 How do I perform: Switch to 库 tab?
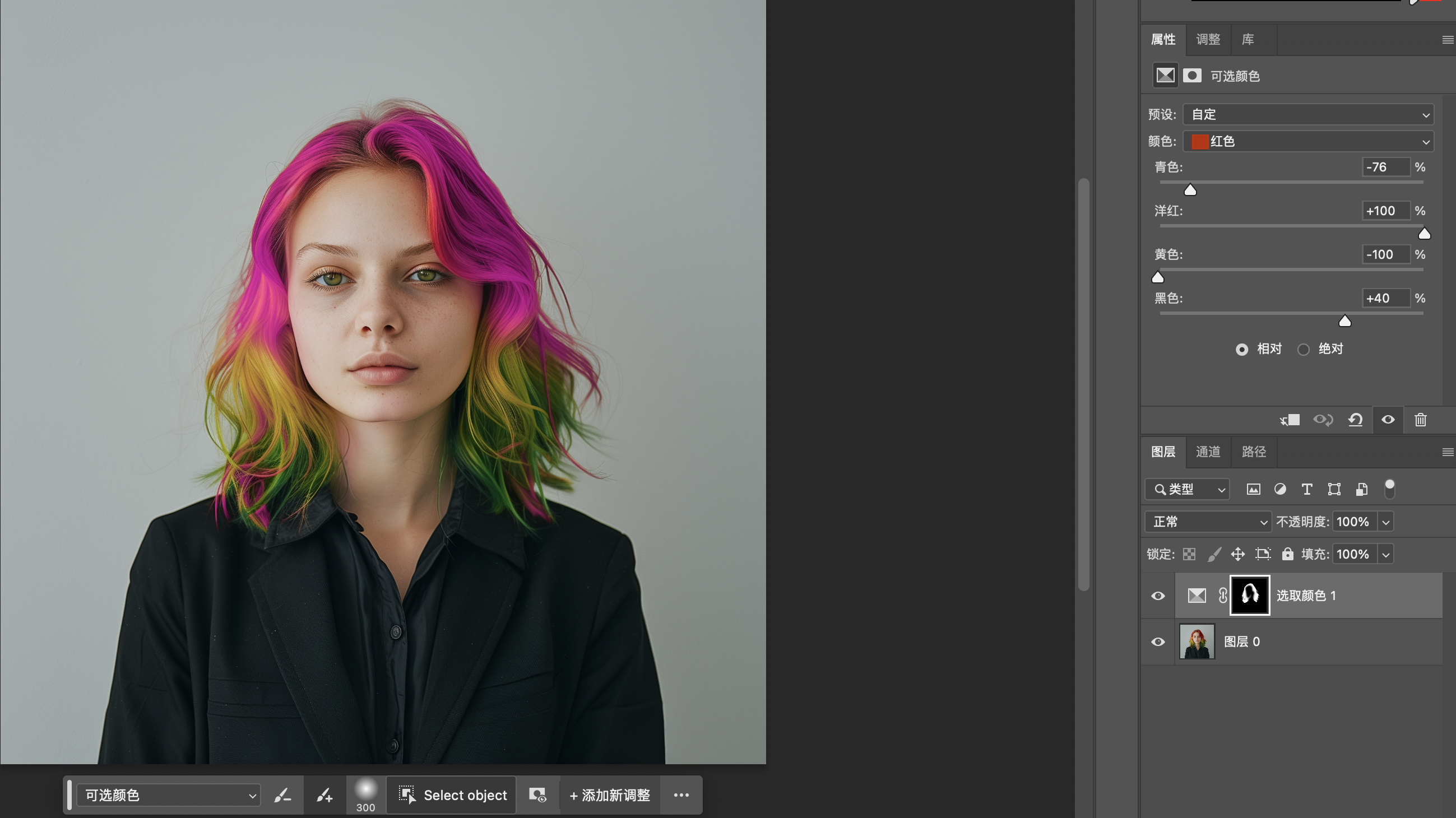[1248, 40]
